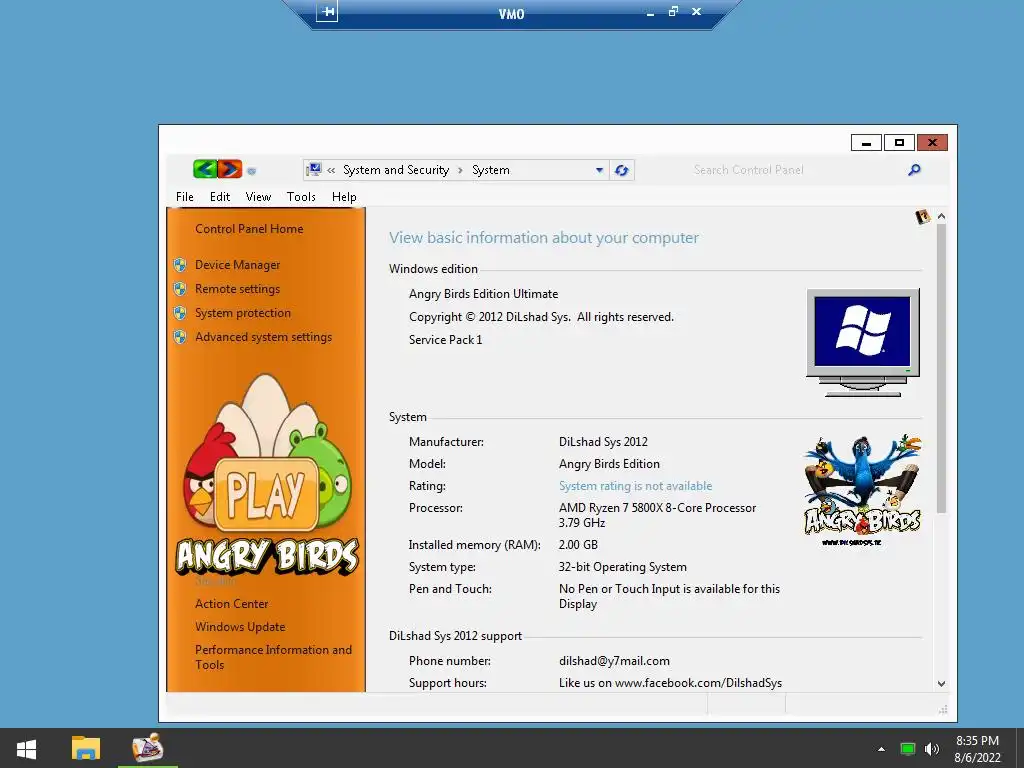Open the Tools menu

point(301,197)
